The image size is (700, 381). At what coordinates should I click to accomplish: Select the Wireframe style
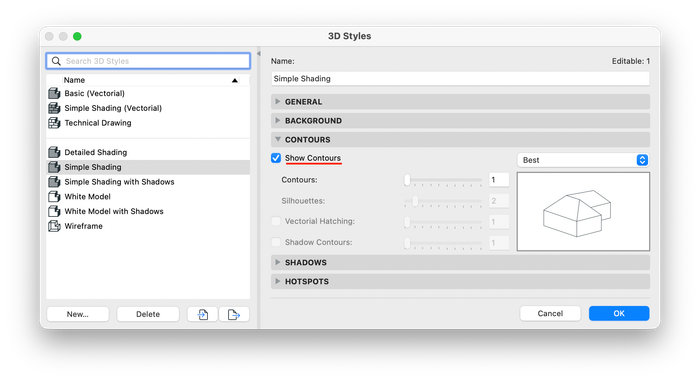point(148,226)
